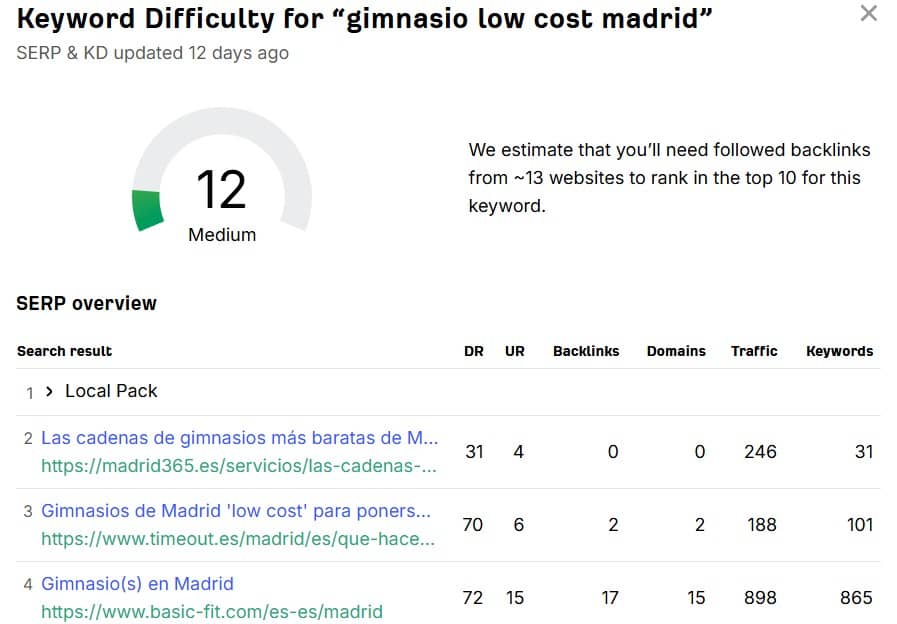Click the Traffic column header
Image resolution: width=897 pixels, height=624 pixels.
tap(754, 351)
